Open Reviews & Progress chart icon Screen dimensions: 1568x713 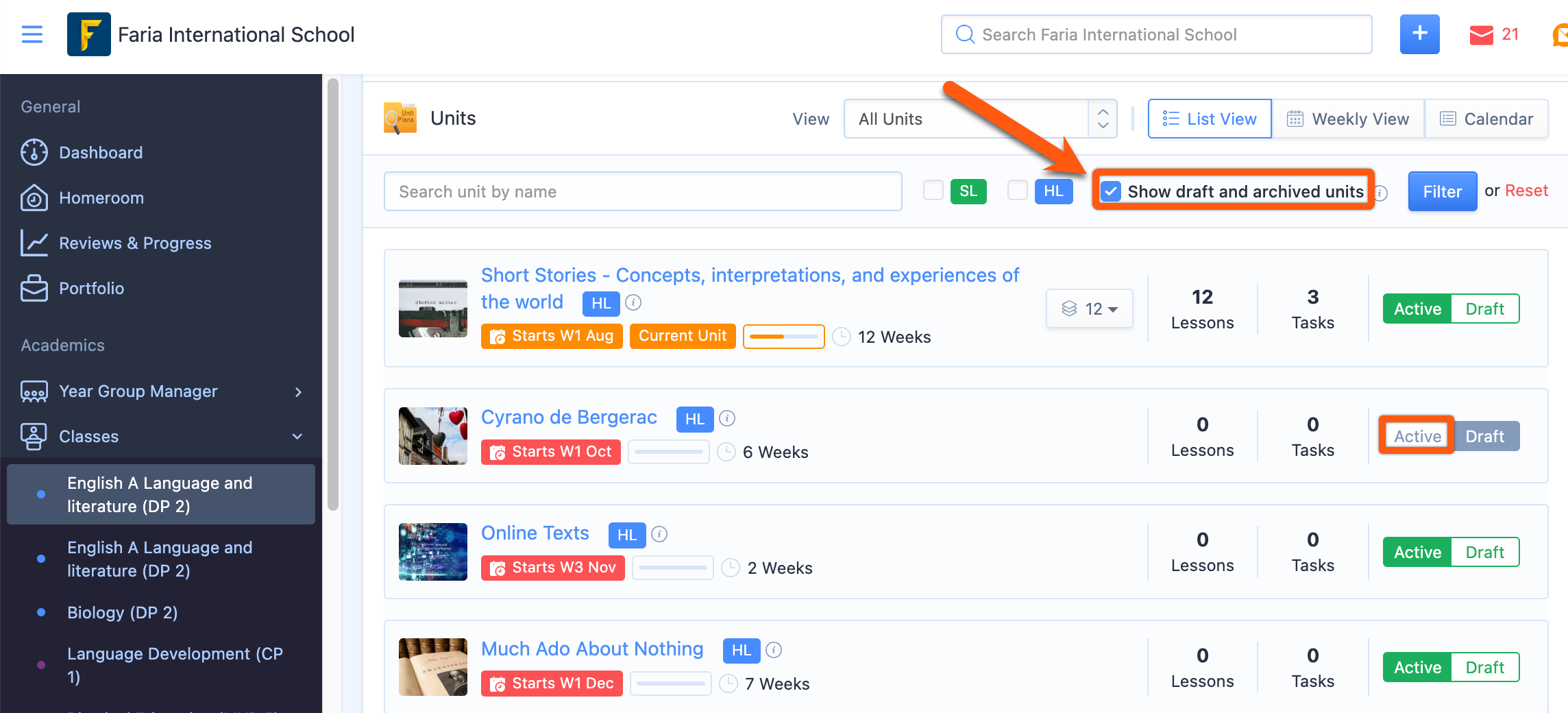pyautogui.click(x=34, y=243)
